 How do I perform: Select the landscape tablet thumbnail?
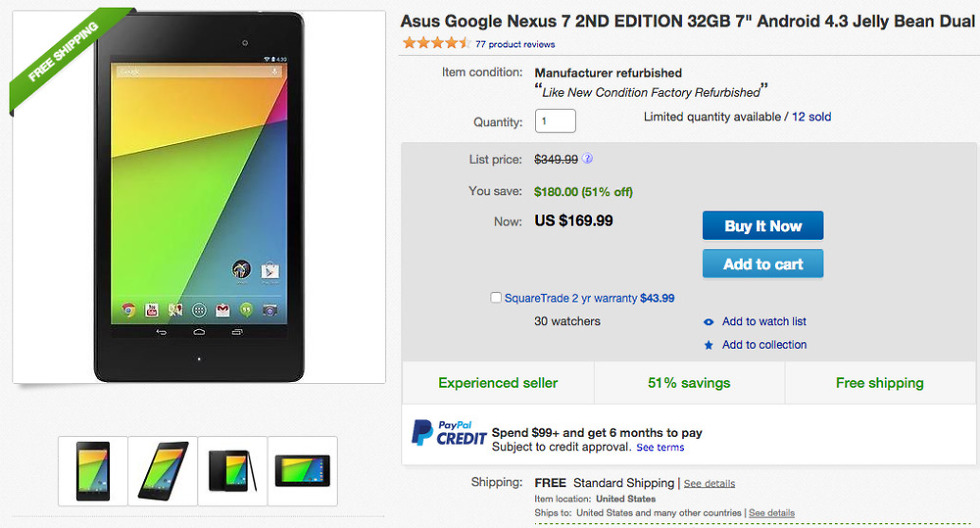click(302, 470)
